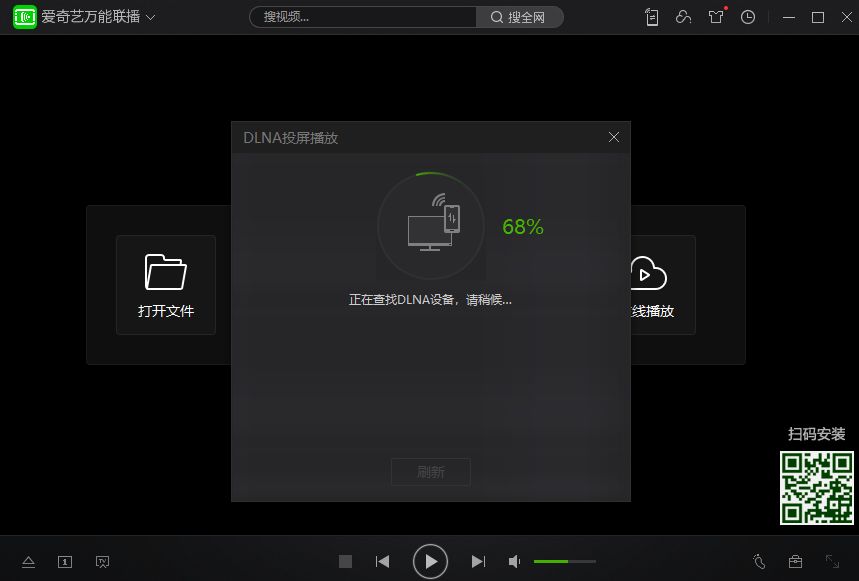Click the fullscreen icon at bottom right

click(x=831, y=562)
